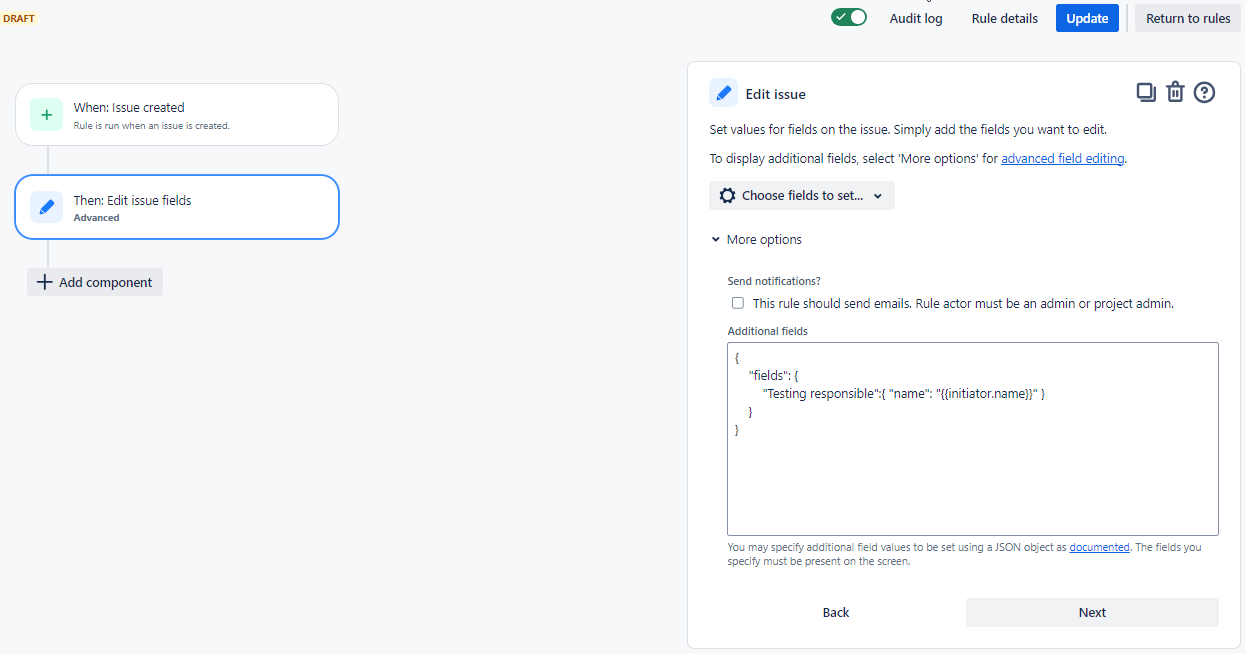Screen dimensions: 1245x654
Task: Click the Send notifications? label
Action: tap(774, 282)
